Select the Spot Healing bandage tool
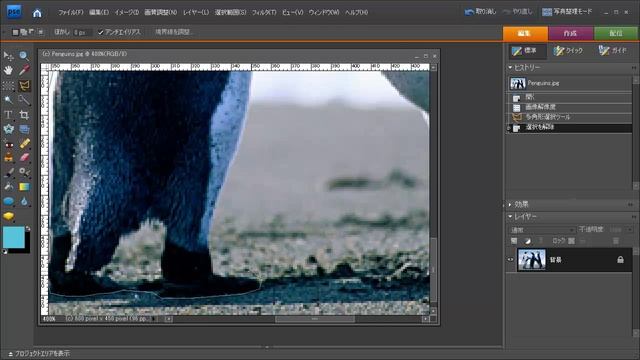Viewport: 640px width, 360px height. coord(24,144)
